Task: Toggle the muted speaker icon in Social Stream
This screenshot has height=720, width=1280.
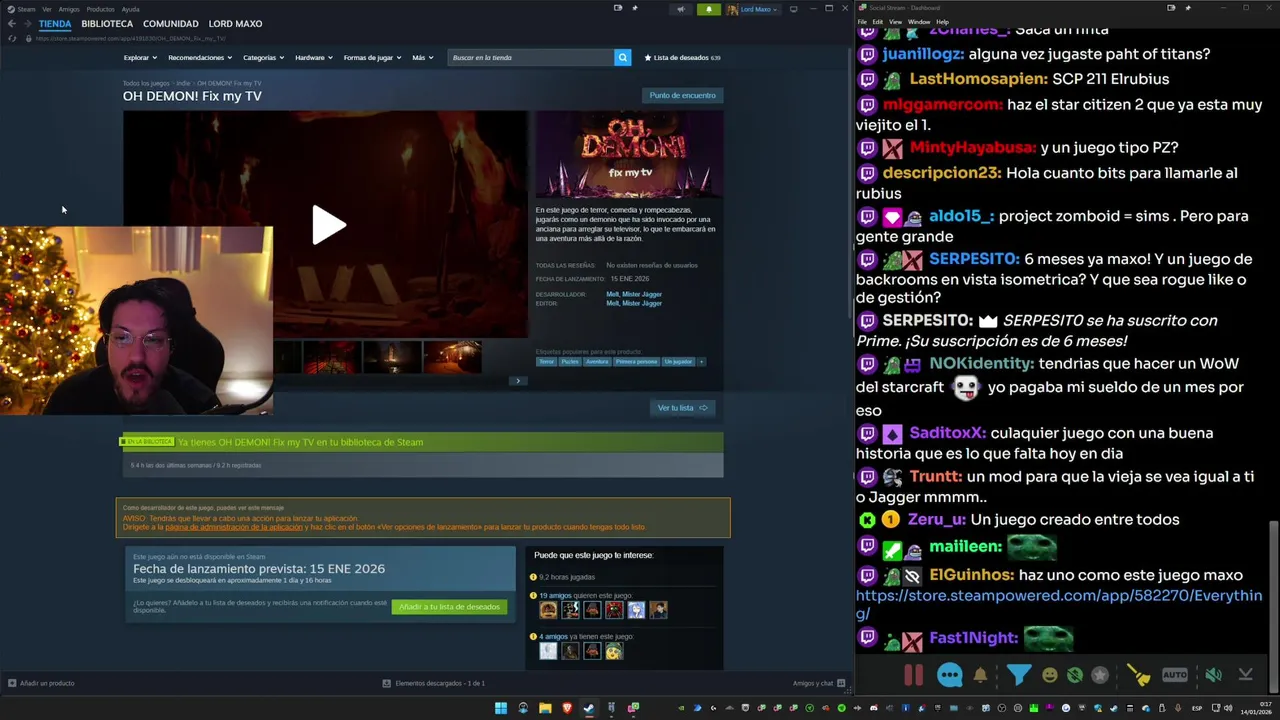Action: tap(1213, 675)
